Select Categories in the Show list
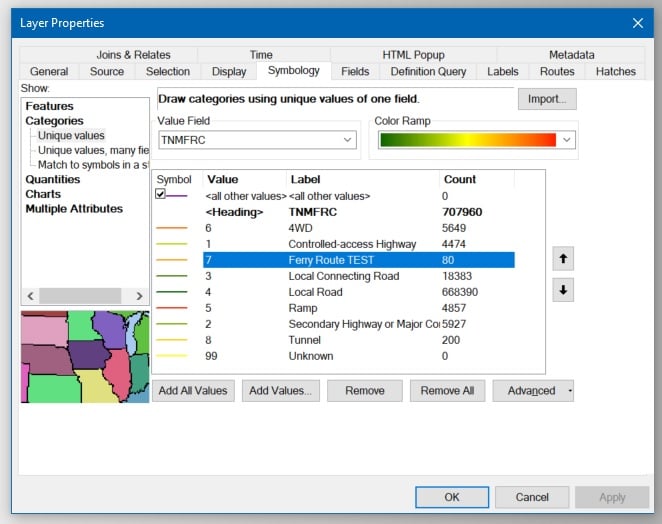 pos(54,121)
